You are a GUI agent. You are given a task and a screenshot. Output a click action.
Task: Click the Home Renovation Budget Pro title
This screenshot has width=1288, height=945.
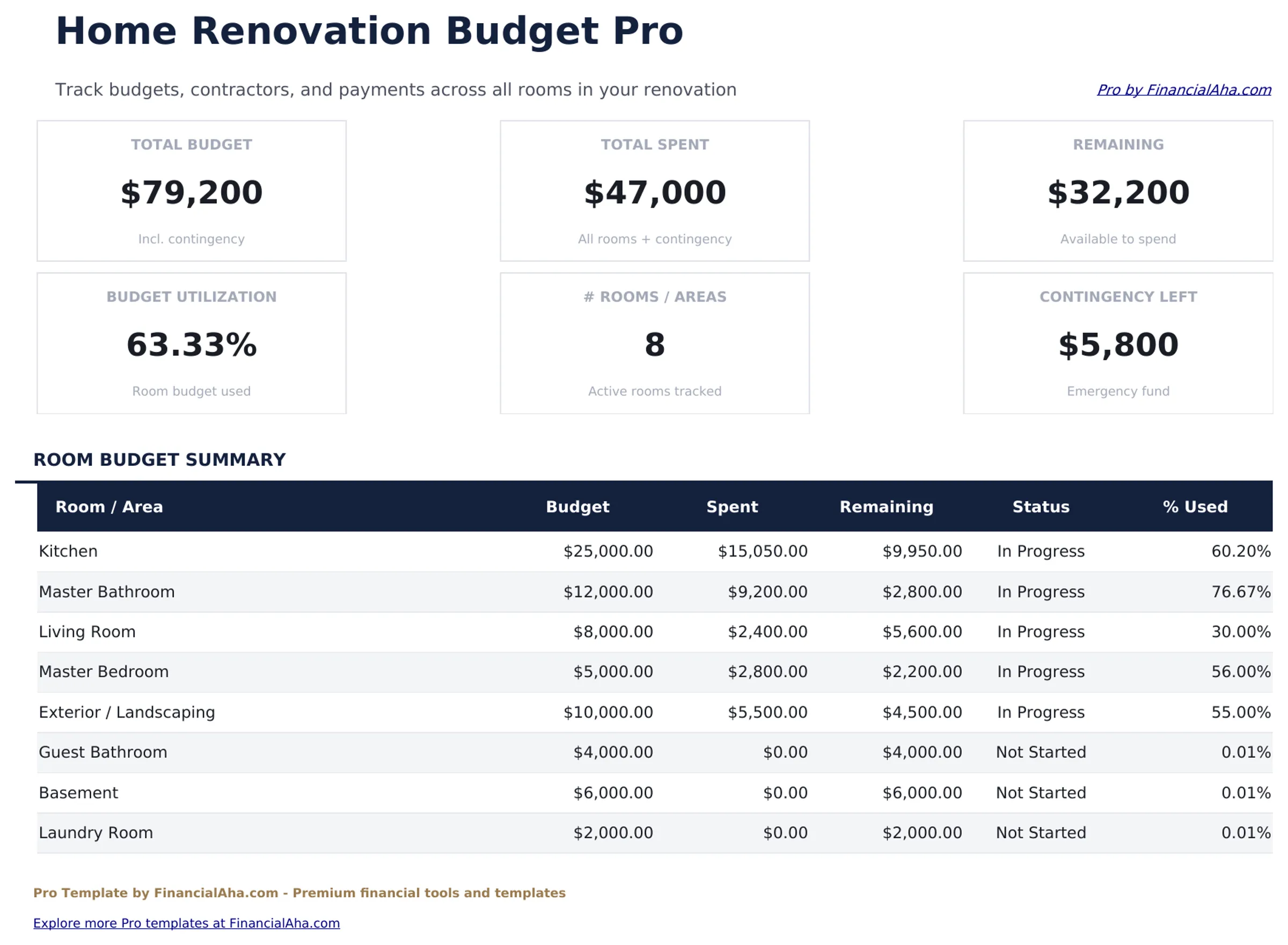369,31
